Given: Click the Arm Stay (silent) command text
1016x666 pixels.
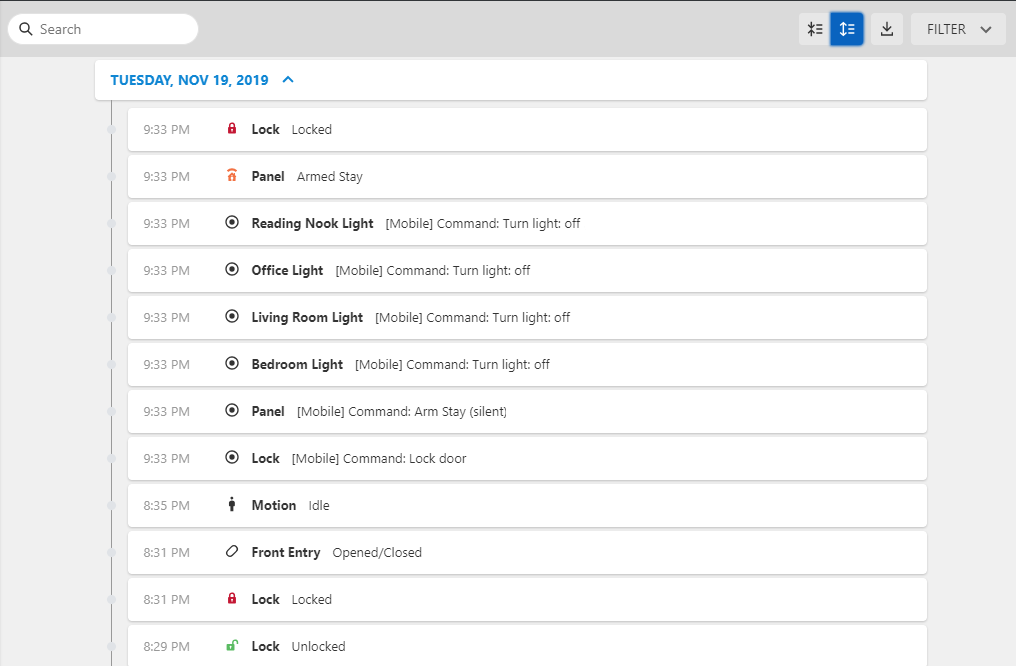Looking at the screenshot, I should pos(402,411).
